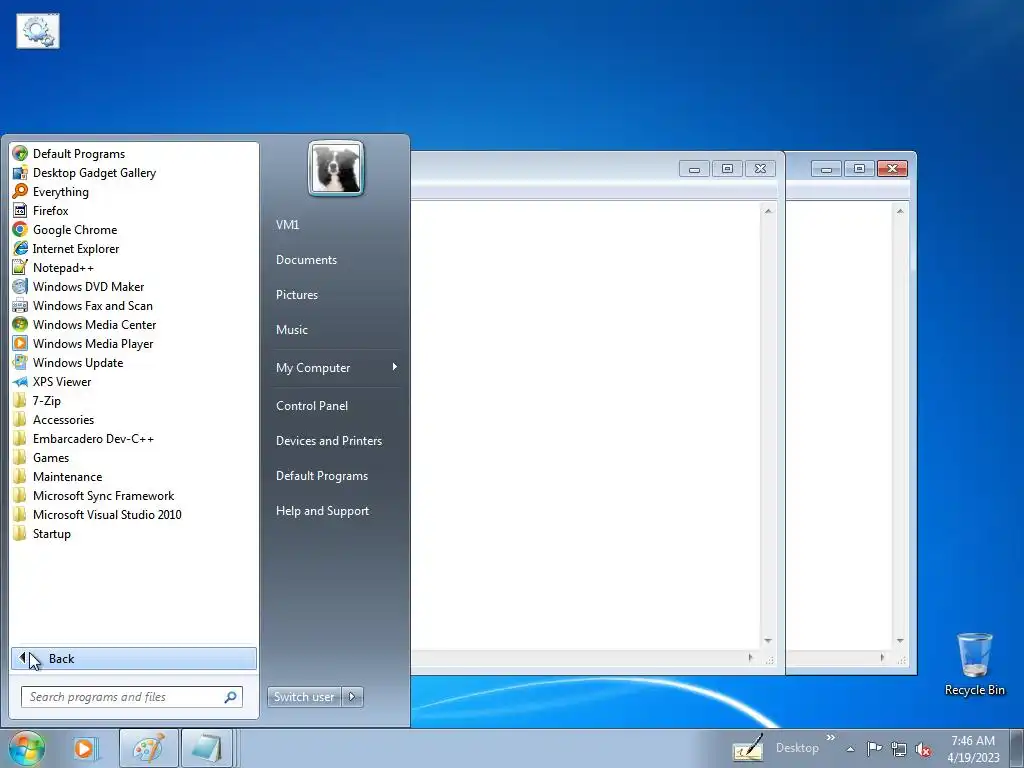Switch to Paint taskbar button
The width and height of the screenshot is (1024, 768).
148,748
